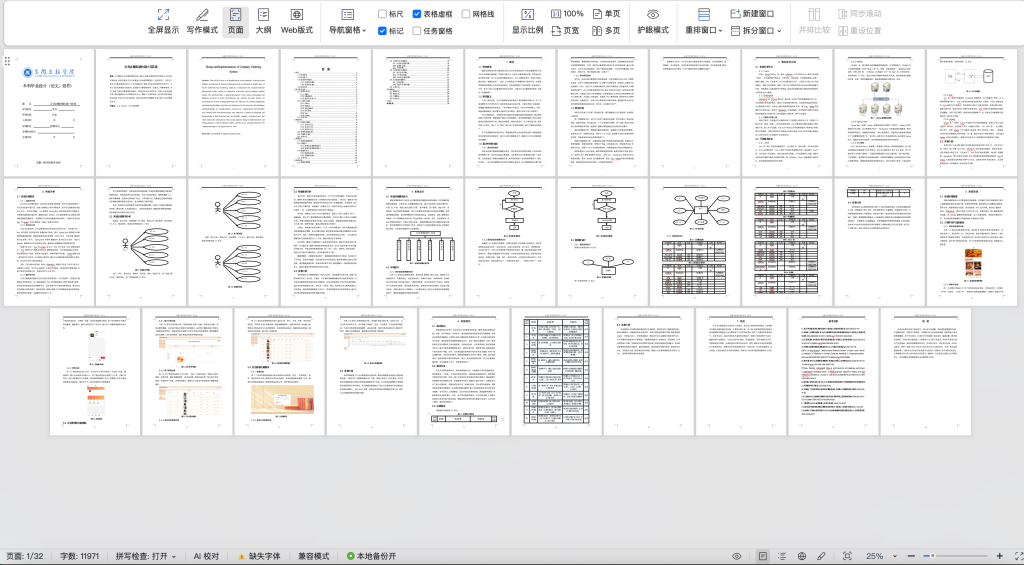Click status bar writing mode pen icon
This screenshot has height=565, width=1024.
pos(822,557)
